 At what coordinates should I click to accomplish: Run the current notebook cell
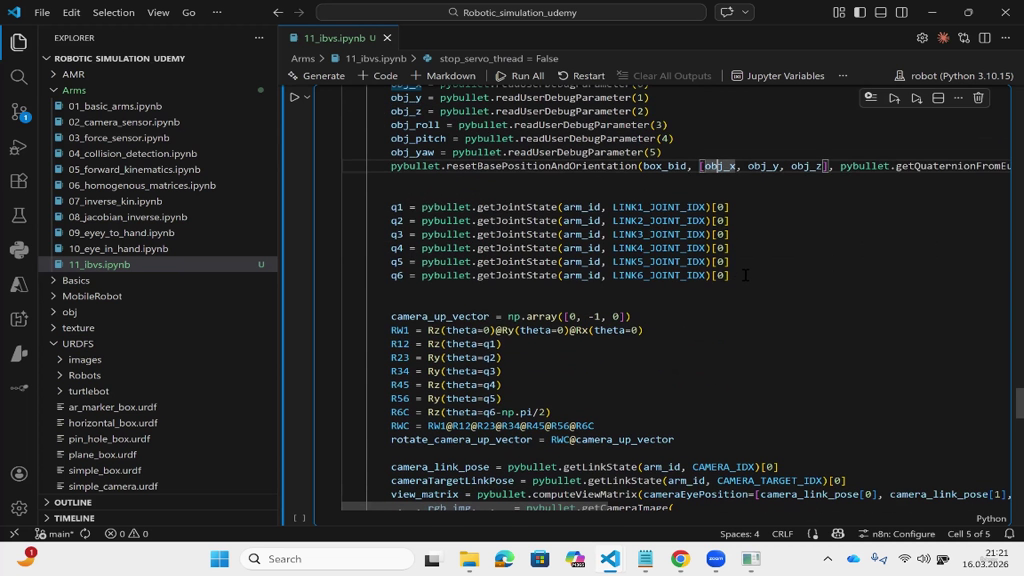coord(295,97)
